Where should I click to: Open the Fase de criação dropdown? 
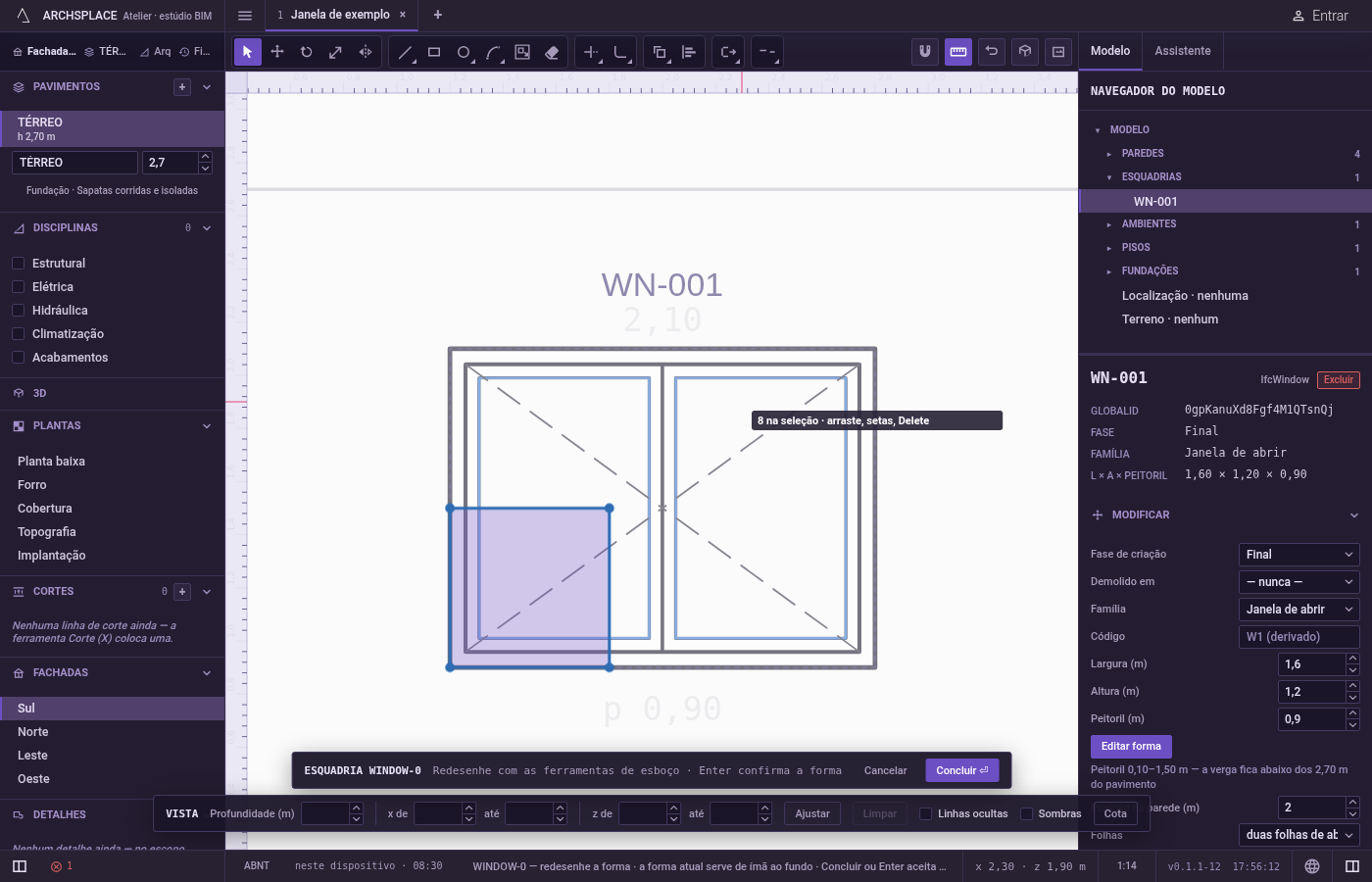[x=1298, y=555]
